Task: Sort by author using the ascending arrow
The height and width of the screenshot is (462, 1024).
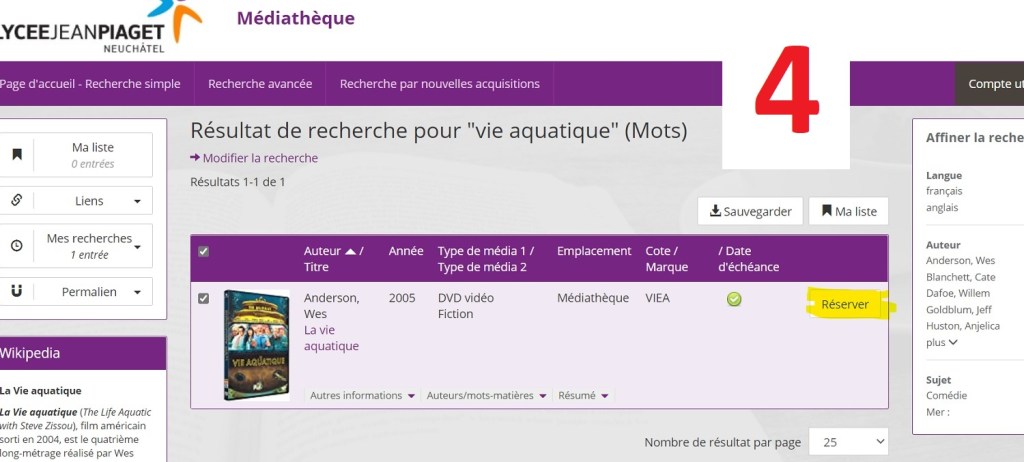Action: click(x=350, y=251)
